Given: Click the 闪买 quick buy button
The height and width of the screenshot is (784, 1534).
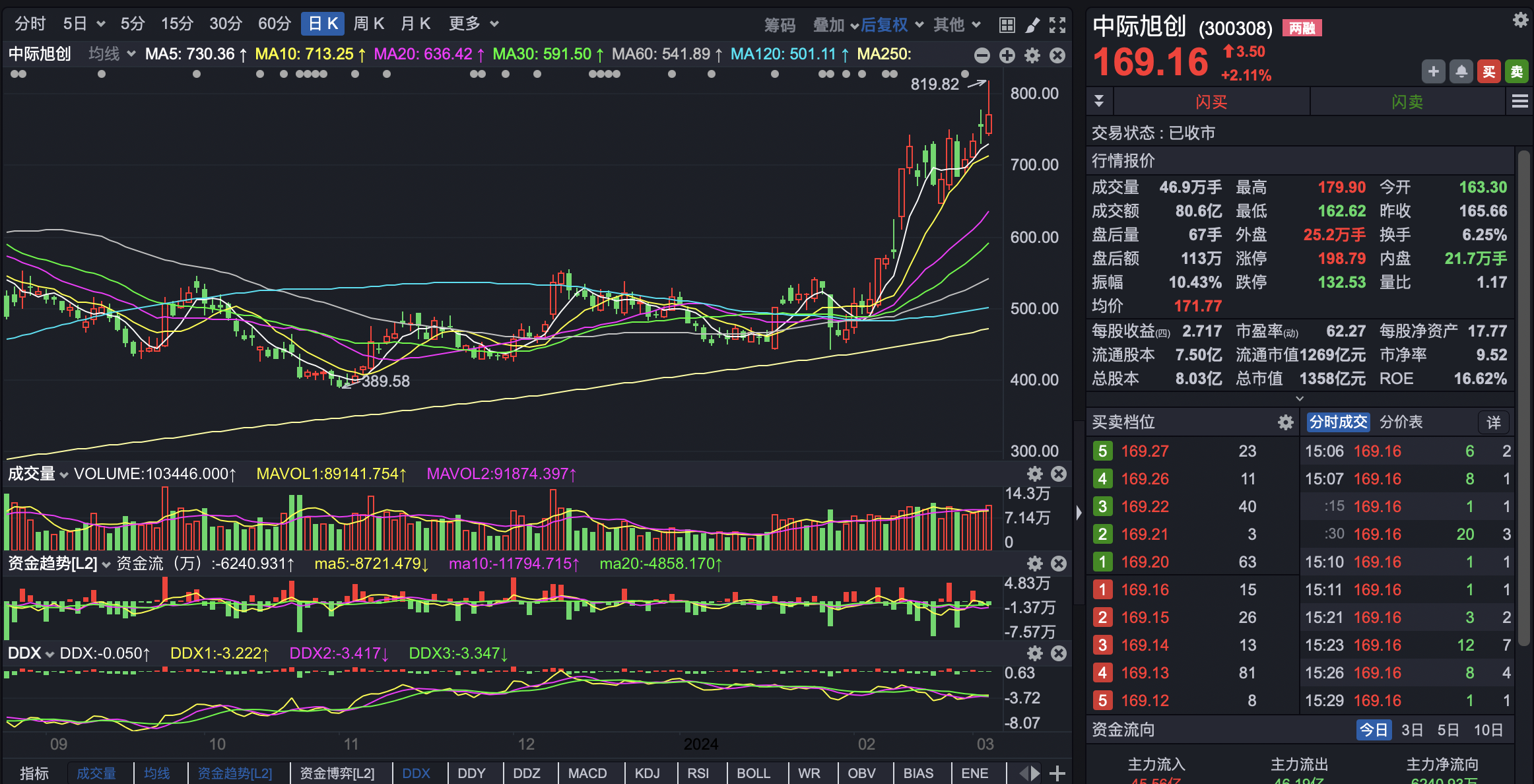Looking at the screenshot, I should coord(1211,102).
